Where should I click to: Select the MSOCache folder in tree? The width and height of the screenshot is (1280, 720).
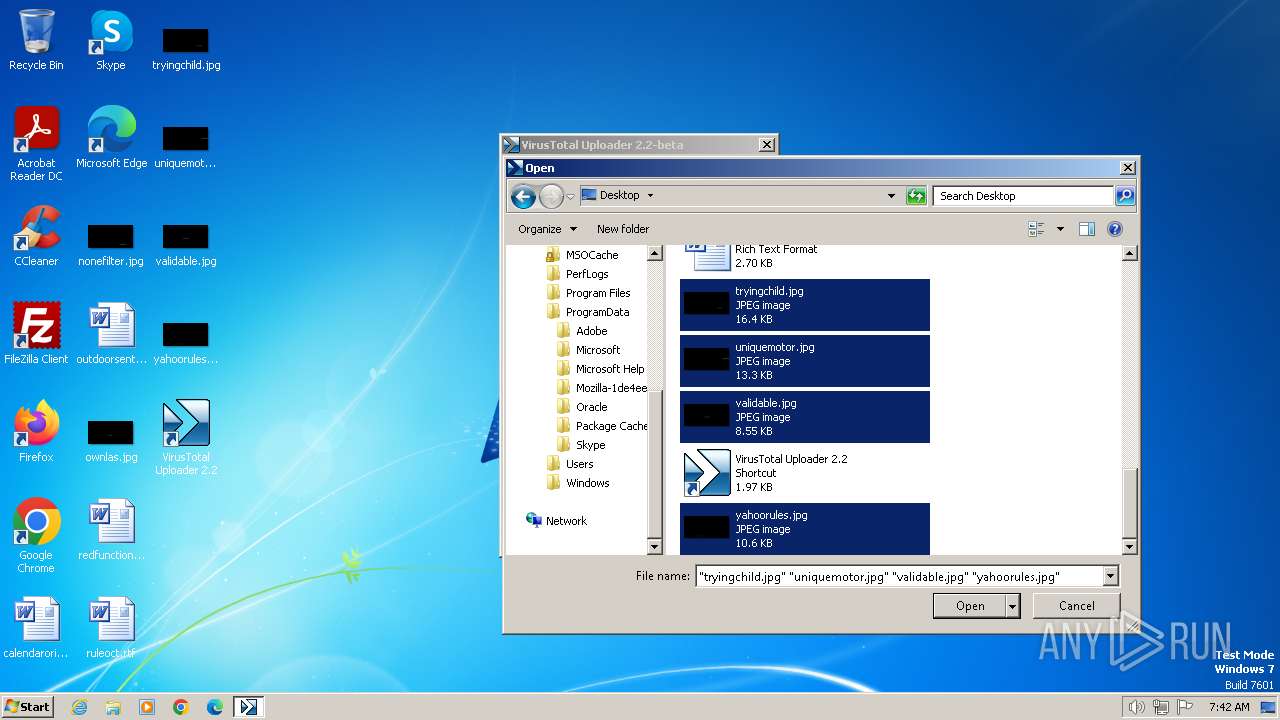(x=583, y=255)
